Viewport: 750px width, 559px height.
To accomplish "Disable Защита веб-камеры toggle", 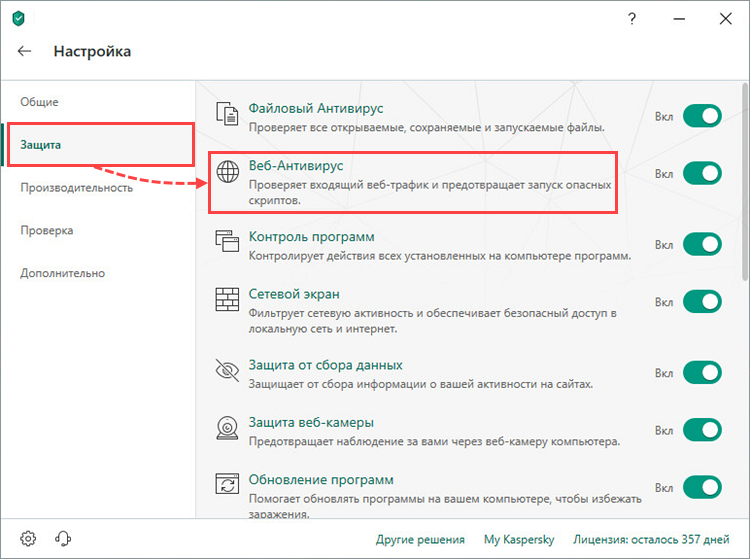I will (702, 430).
